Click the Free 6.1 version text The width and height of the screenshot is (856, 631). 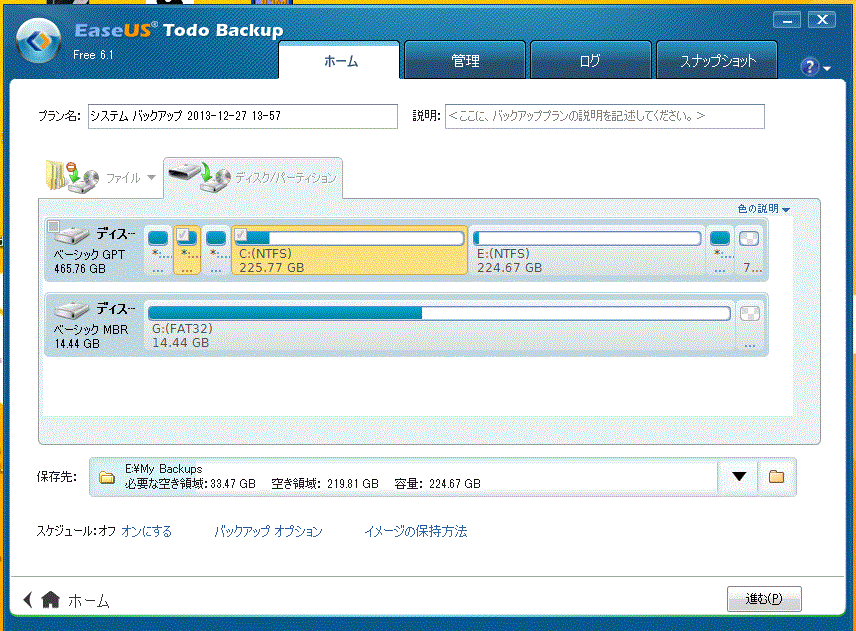tap(93, 55)
